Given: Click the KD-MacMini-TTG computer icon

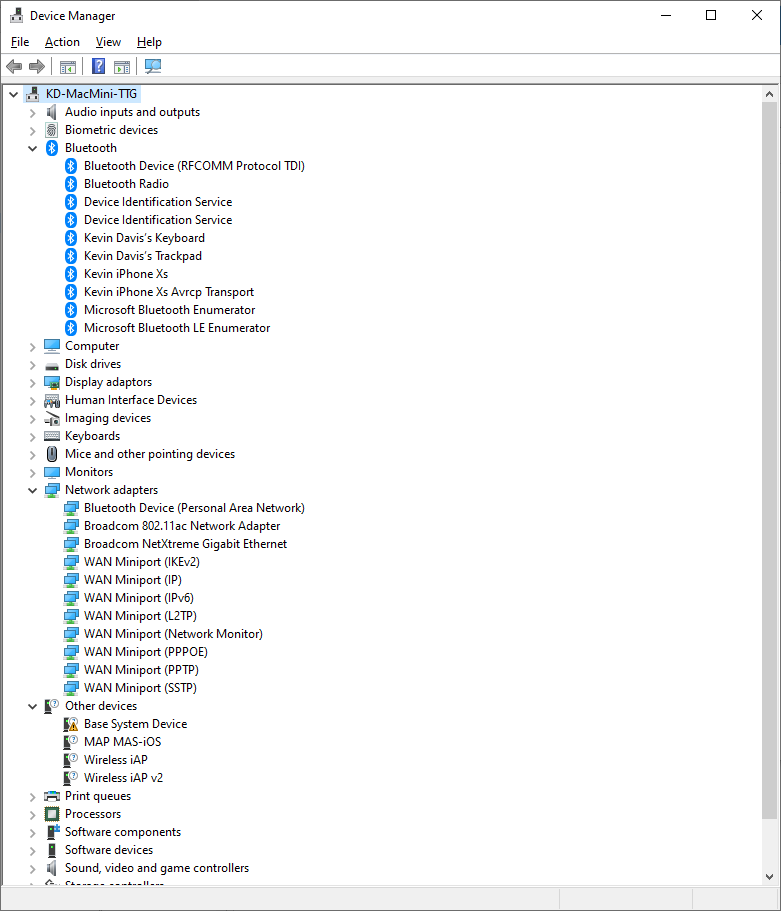Looking at the screenshot, I should point(33,94).
